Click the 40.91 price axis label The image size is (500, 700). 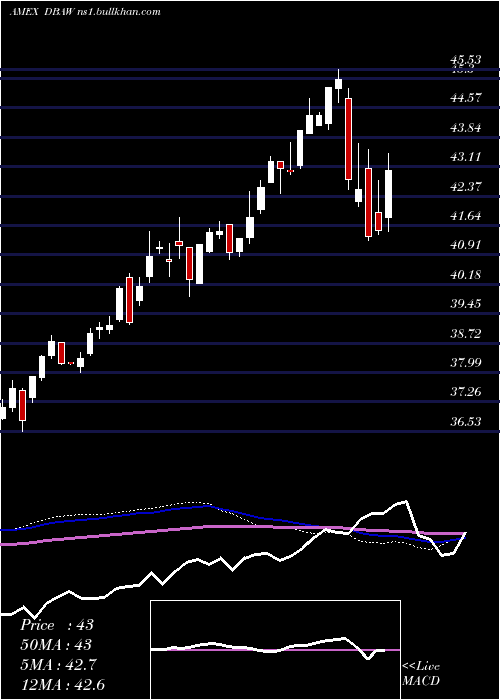point(467,245)
